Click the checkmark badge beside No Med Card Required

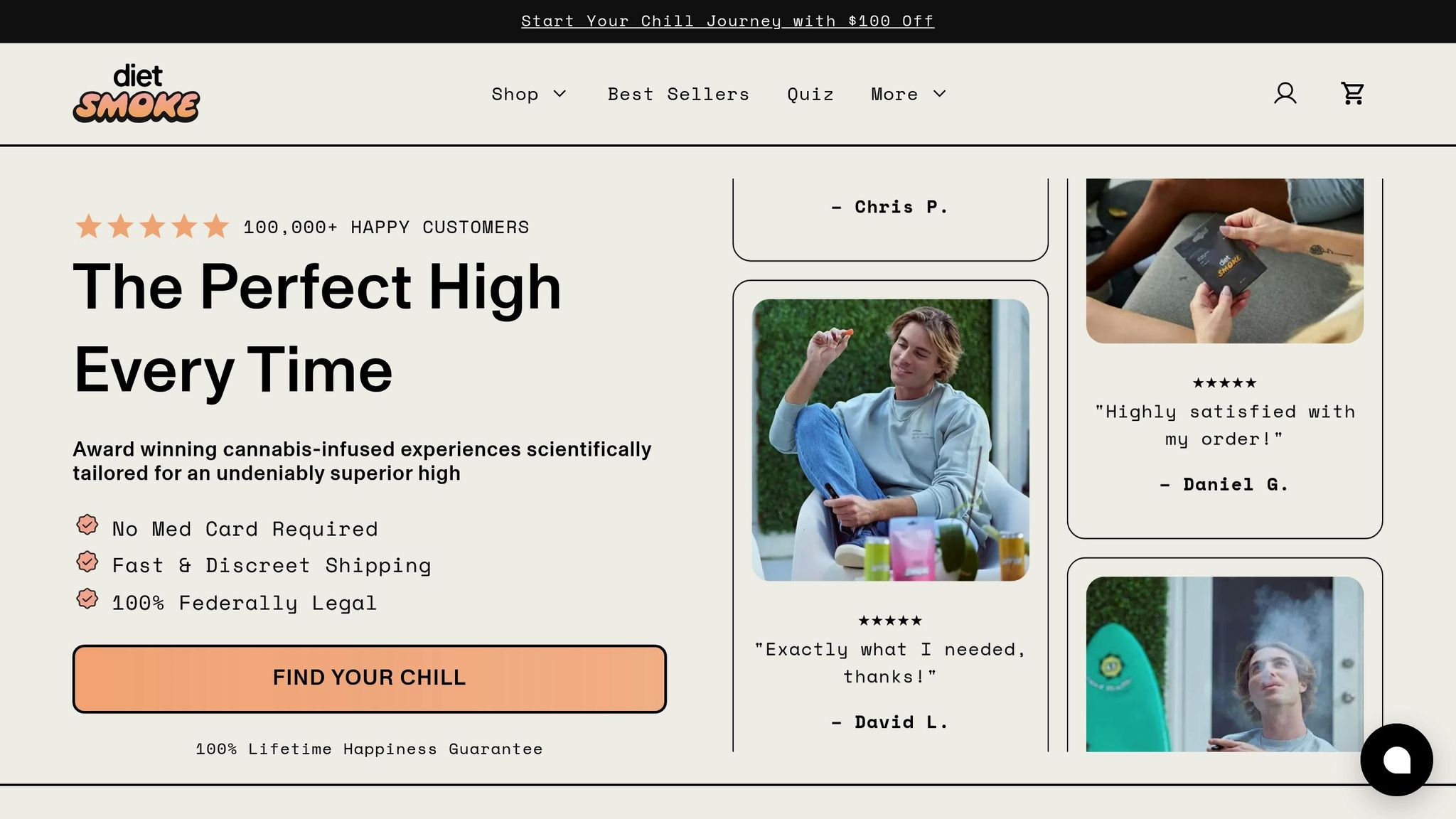[87, 525]
